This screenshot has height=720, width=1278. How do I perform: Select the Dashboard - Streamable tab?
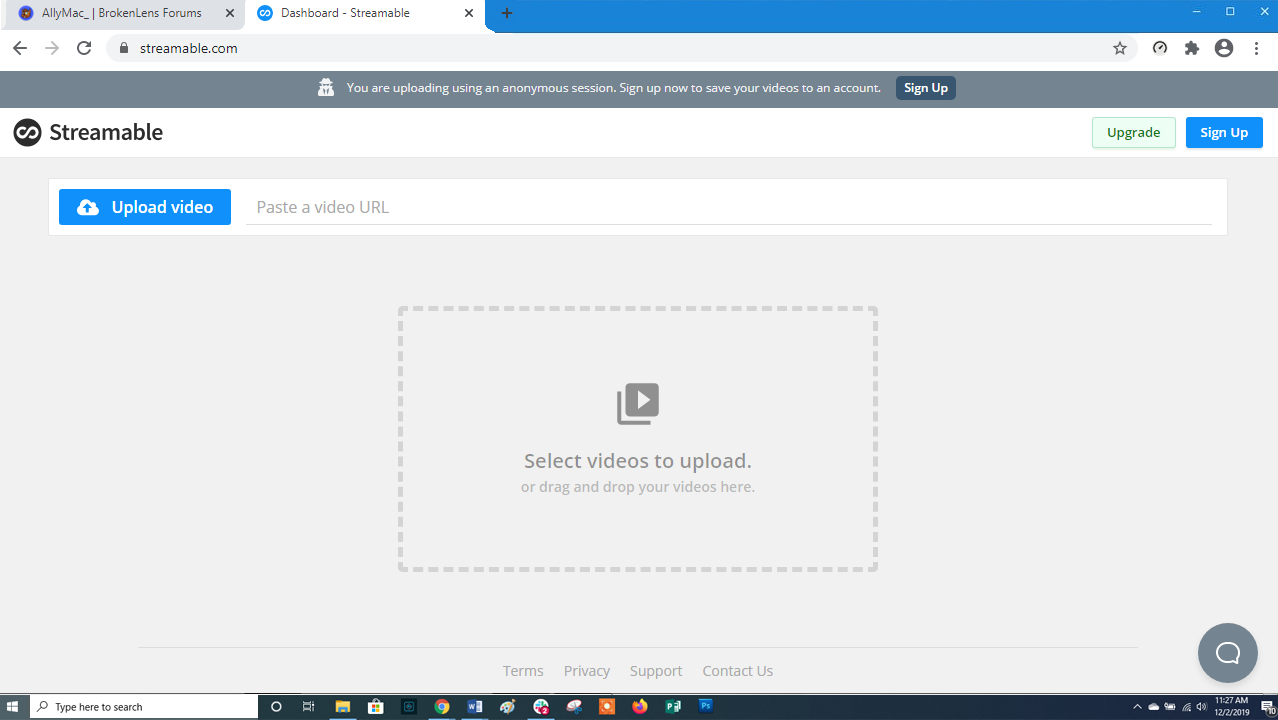coord(365,14)
